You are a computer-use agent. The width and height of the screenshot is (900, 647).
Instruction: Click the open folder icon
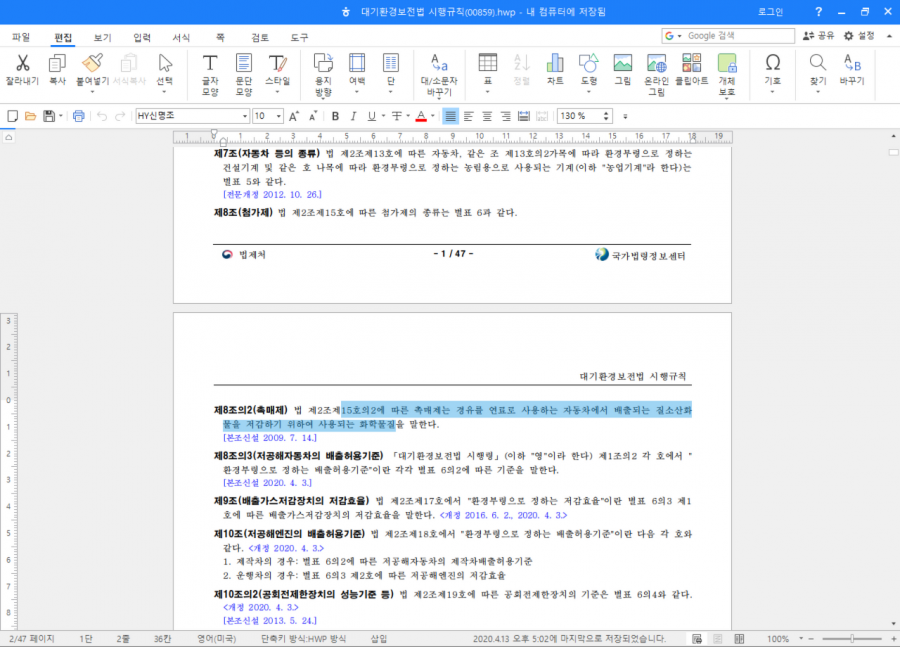pos(30,116)
